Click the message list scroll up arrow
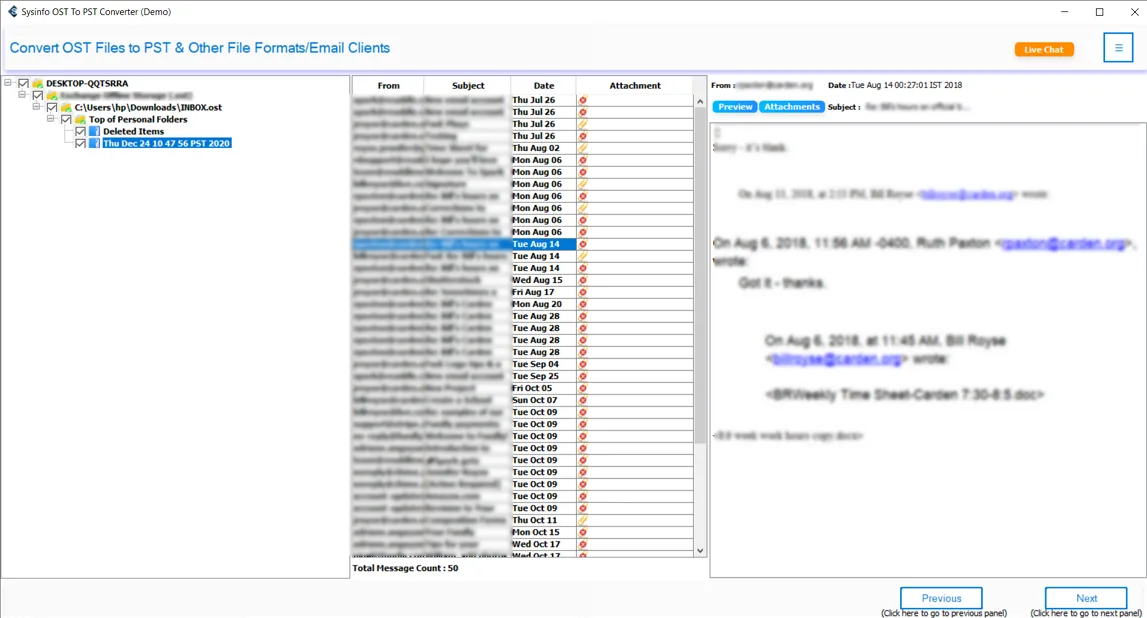The width and height of the screenshot is (1147, 618). [x=700, y=102]
